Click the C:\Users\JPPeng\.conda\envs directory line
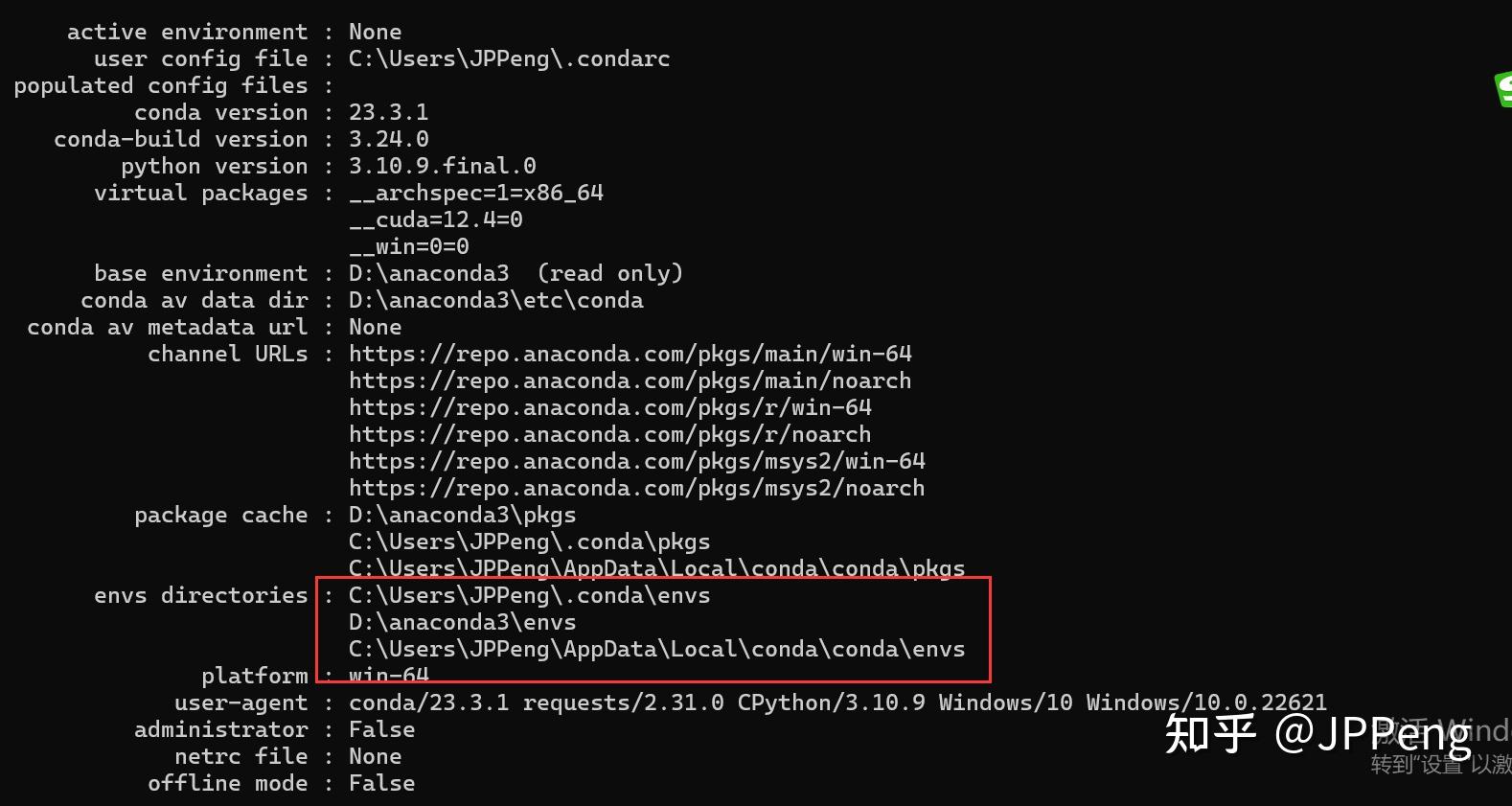Image resolution: width=1512 pixels, height=806 pixels. pos(529,596)
